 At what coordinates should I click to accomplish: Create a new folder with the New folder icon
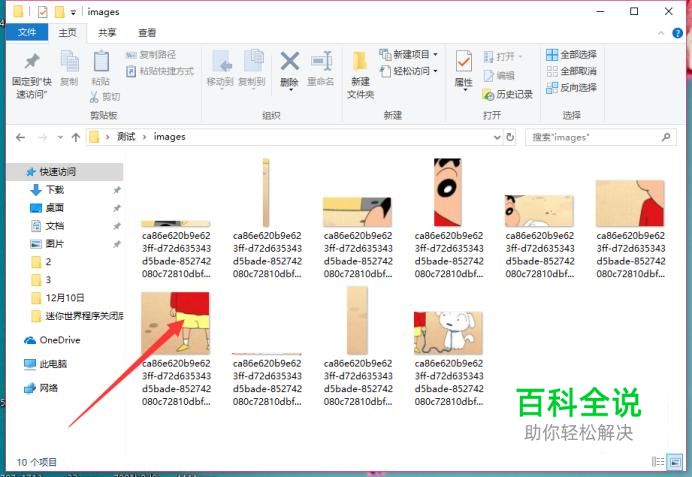[360, 62]
